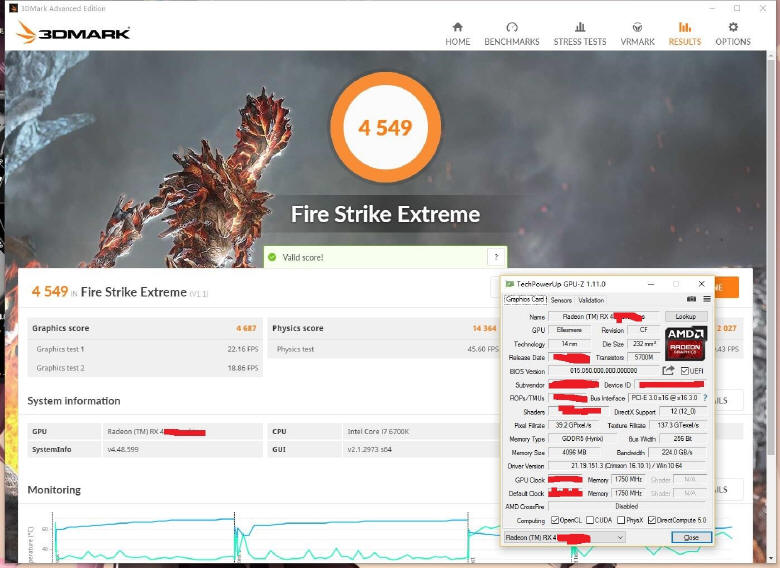Viewport: 780px width, 568px height.
Task: Minimize the GPU-Z window
Action: [x=651, y=284]
